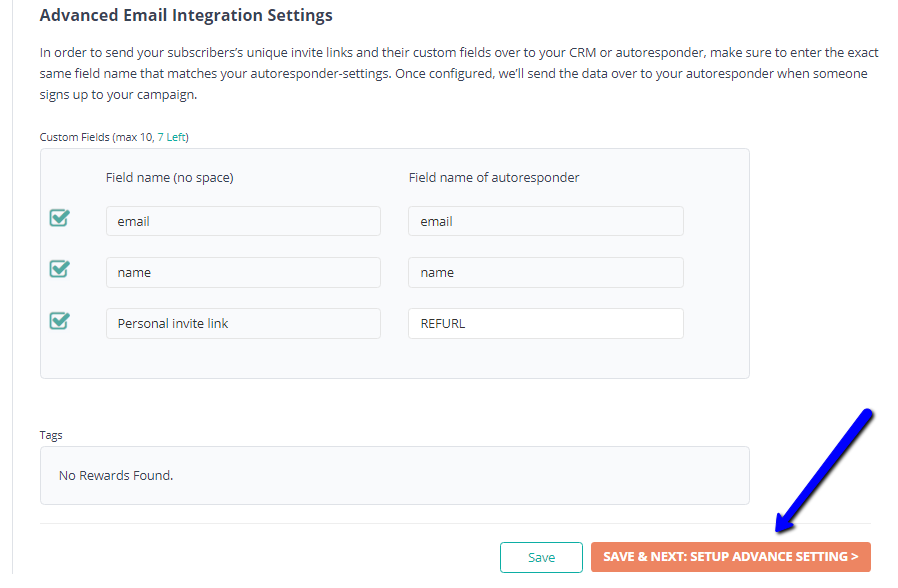
Task: Click the Personal invite link input
Action: [x=243, y=323]
